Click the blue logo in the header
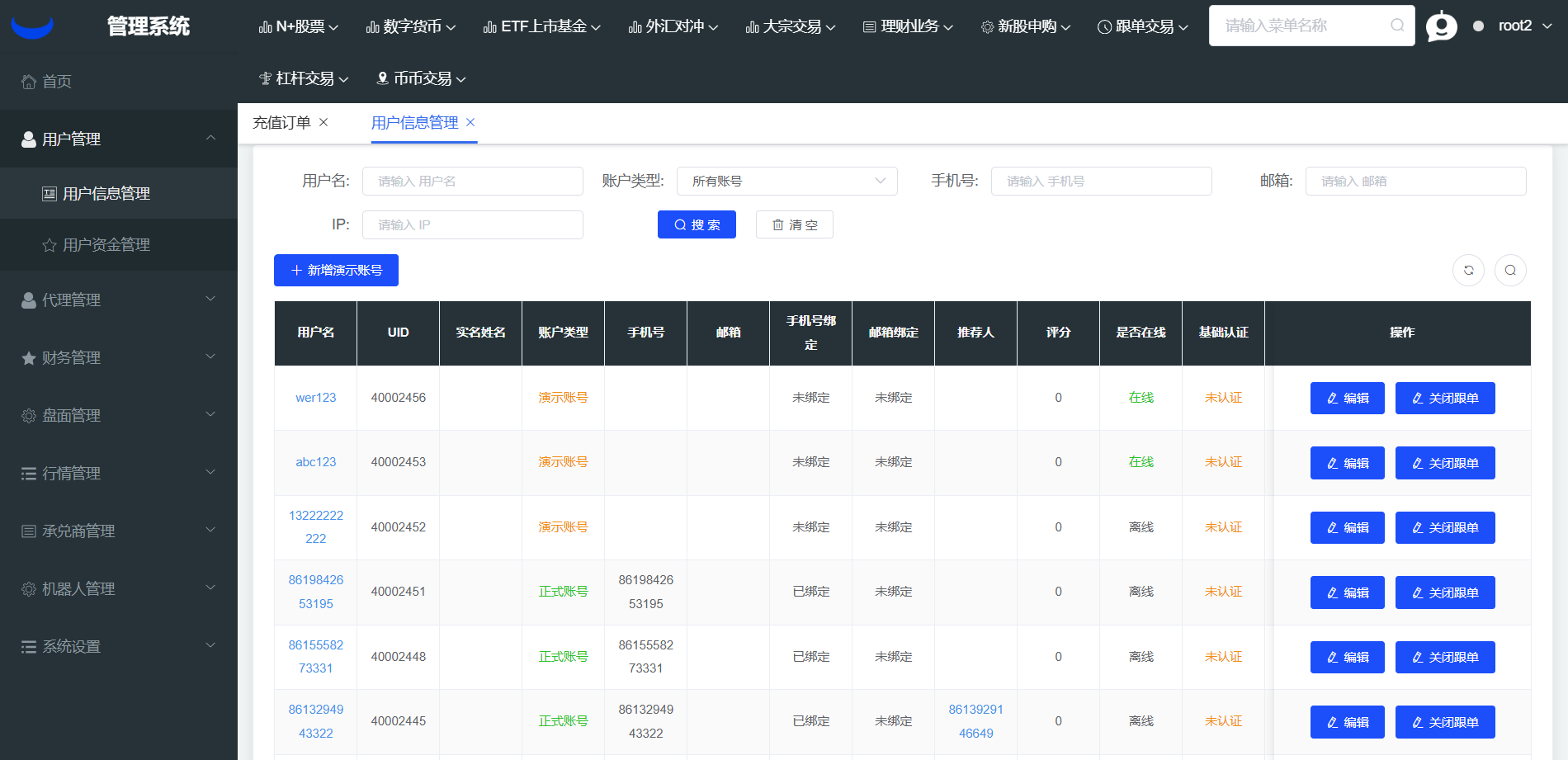 (32, 27)
